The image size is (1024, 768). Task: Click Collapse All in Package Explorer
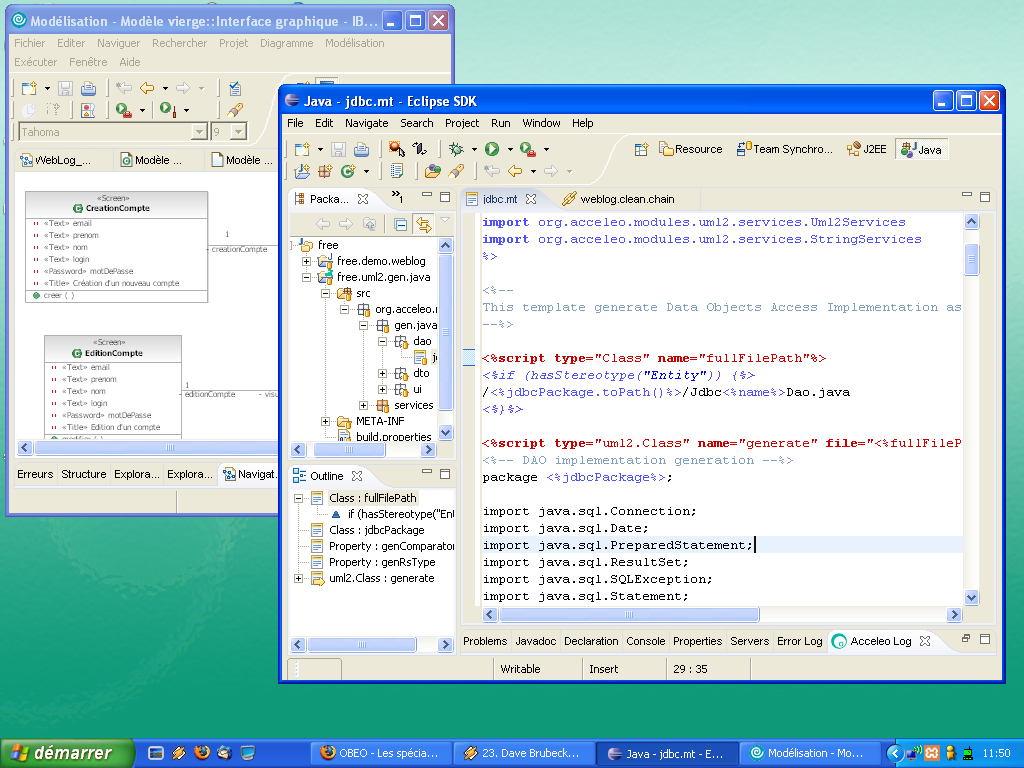(x=400, y=224)
